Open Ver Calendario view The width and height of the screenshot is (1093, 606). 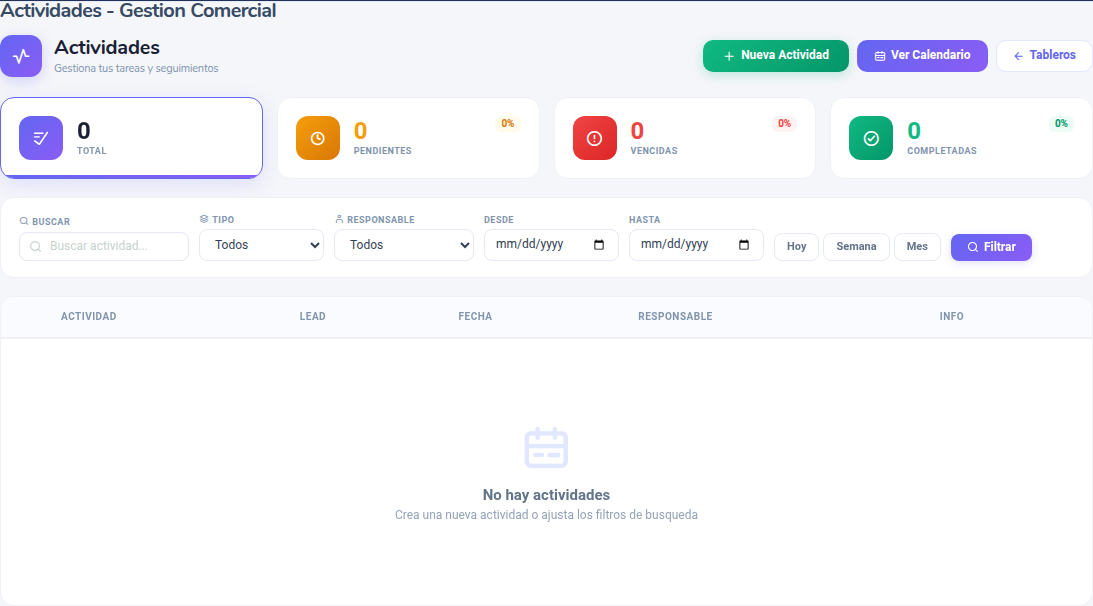(x=922, y=56)
